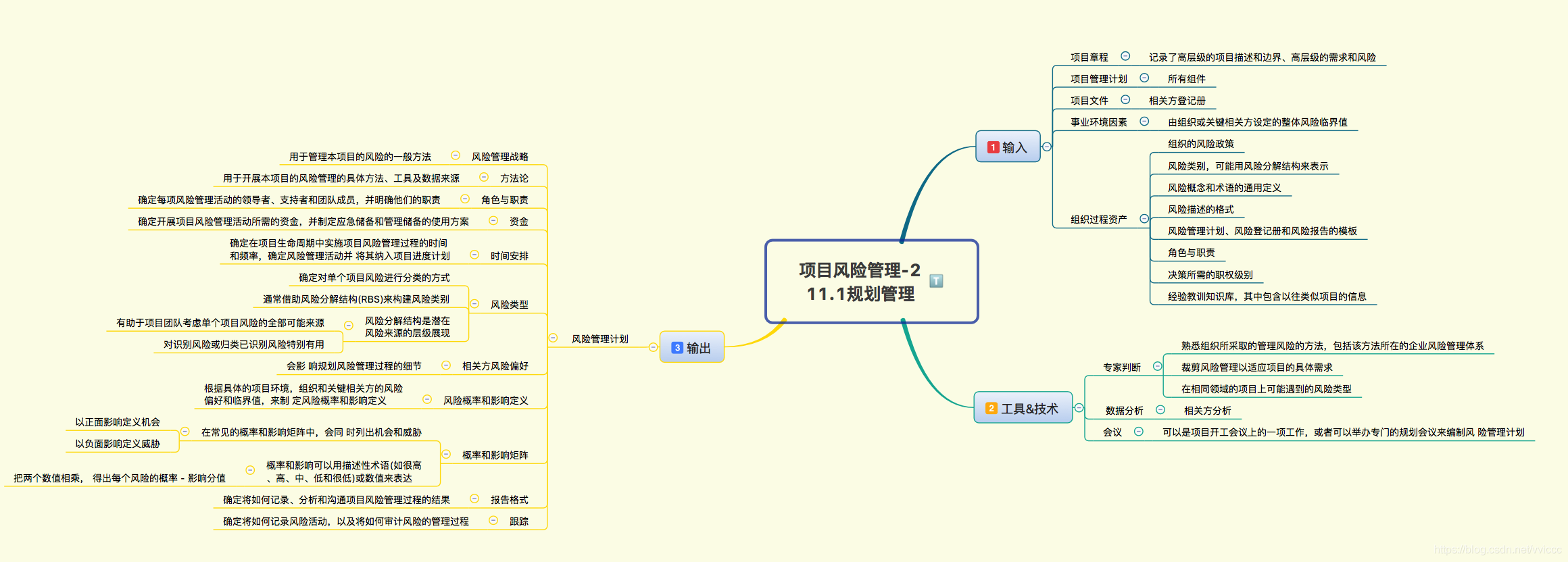The height and width of the screenshot is (562, 1568).
Task: Collapse the 概率和影响矩阵 node
Action: click(446, 454)
